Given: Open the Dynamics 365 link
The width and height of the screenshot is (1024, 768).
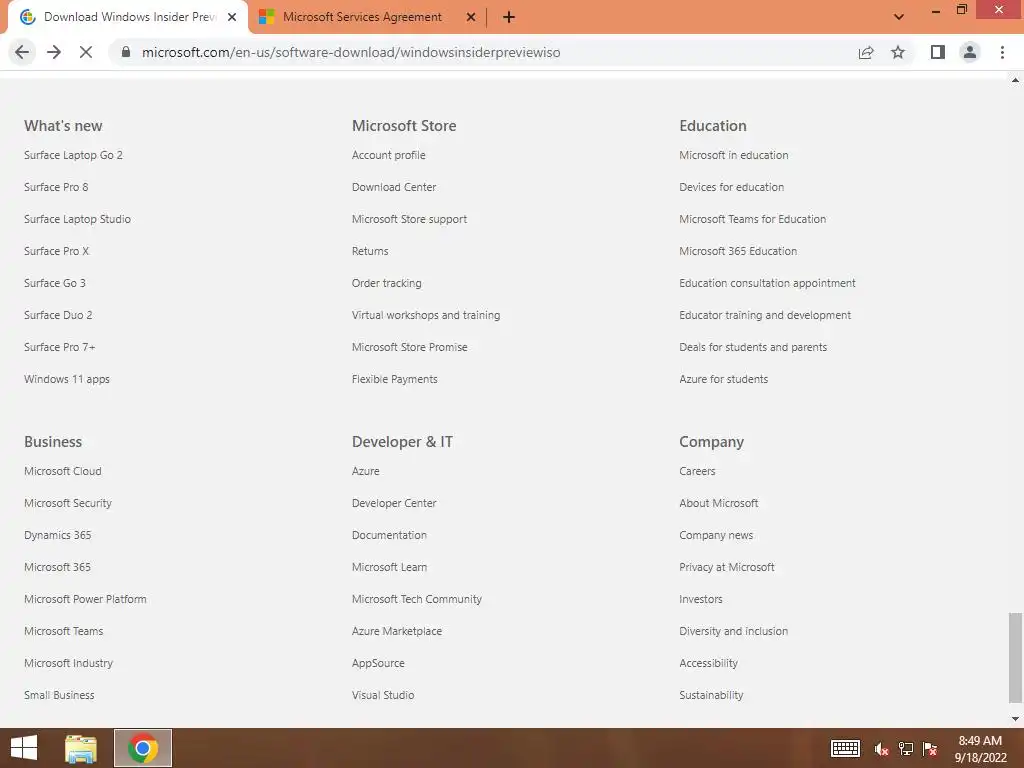Looking at the screenshot, I should click(57, 535).
